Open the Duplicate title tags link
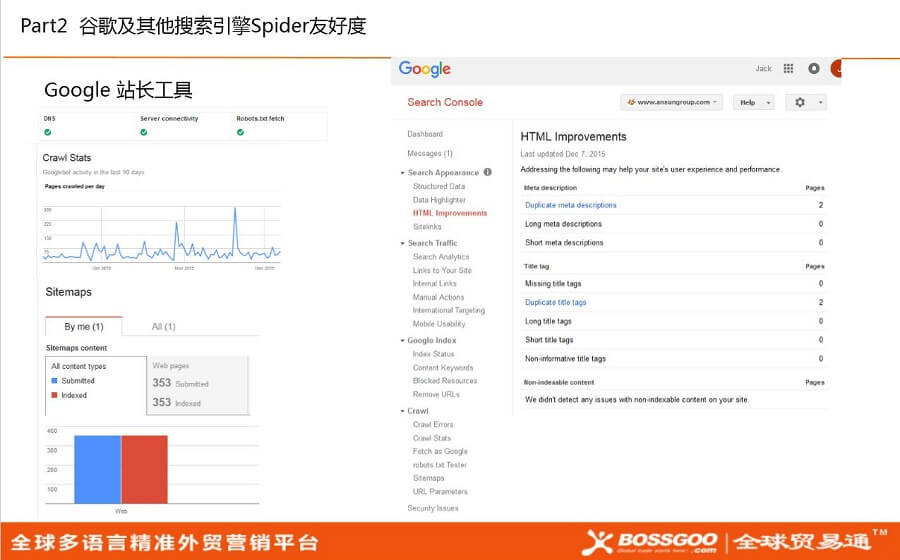The height and width of the screenshot is (560, 900). pyautogui.click(x=556, y=302)
